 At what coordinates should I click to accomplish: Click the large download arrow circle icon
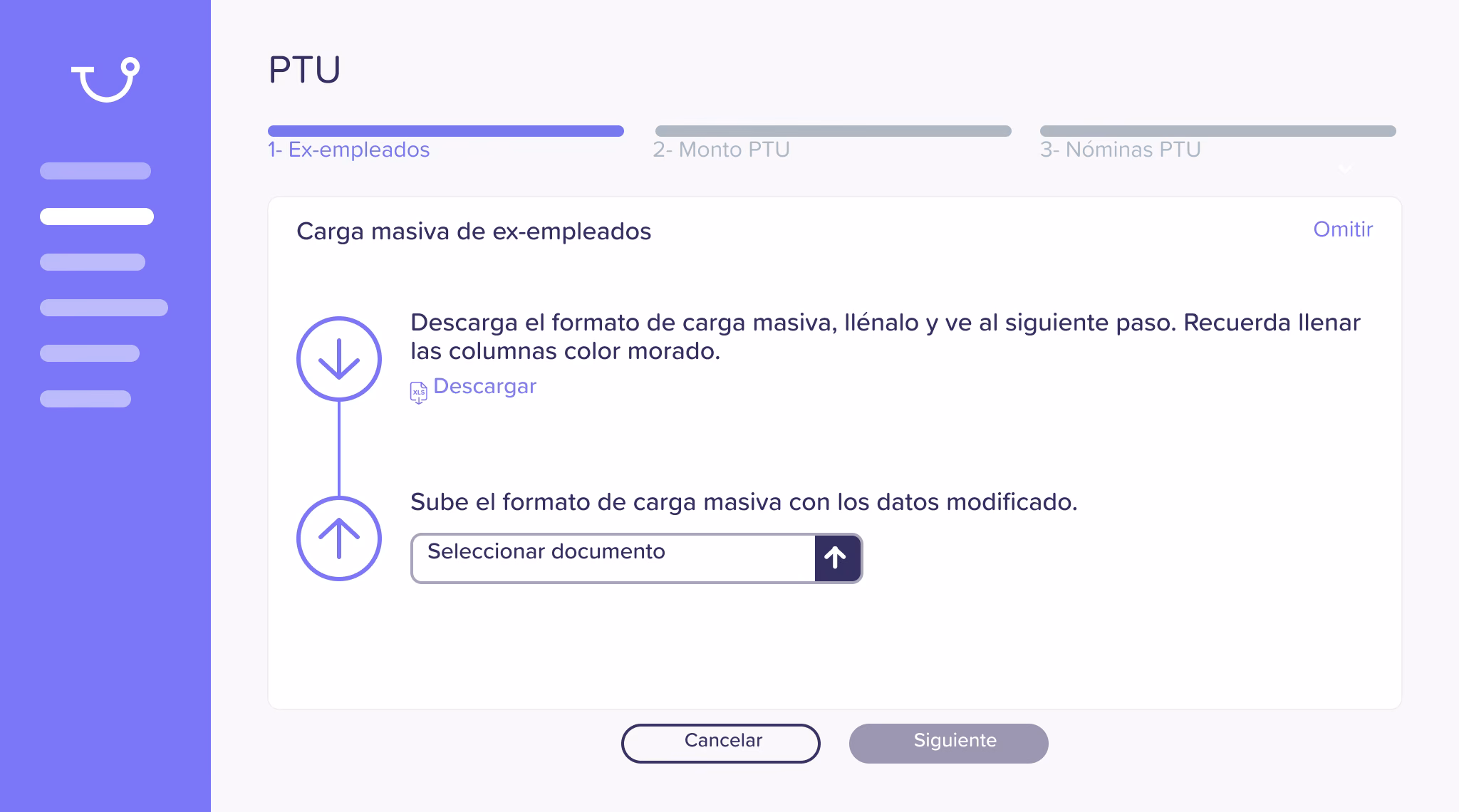pos(339,359)
